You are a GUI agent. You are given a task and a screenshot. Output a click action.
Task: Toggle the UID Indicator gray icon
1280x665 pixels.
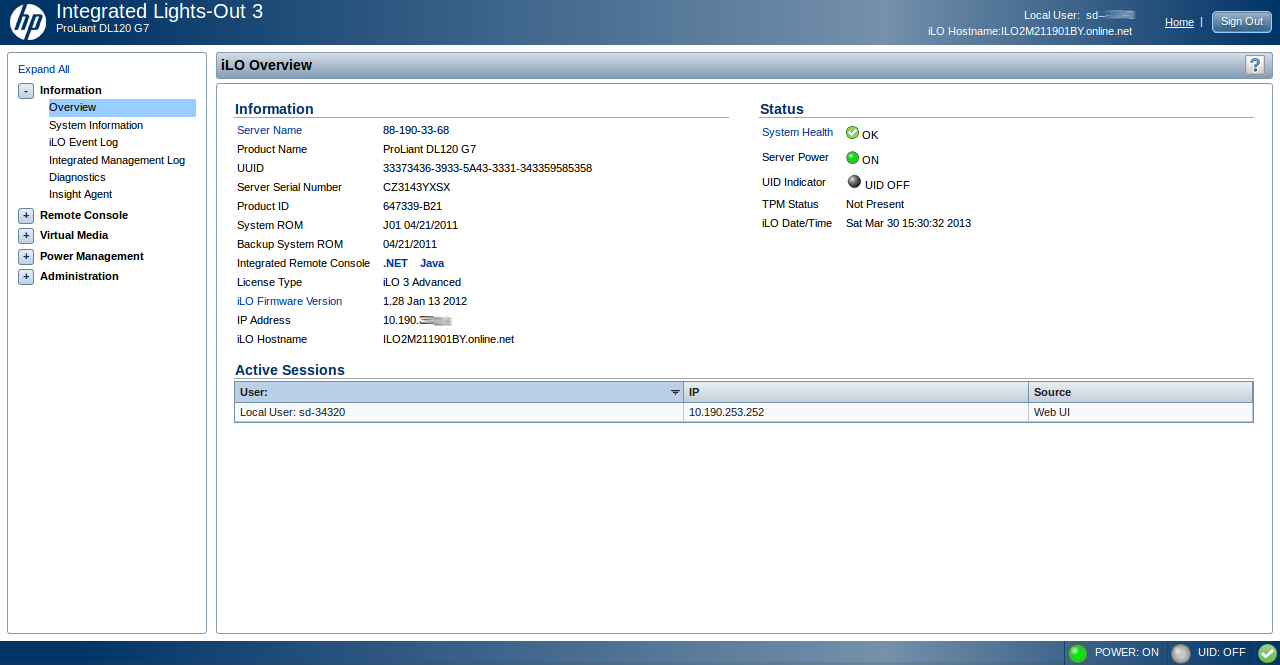(x=853, y=182)
